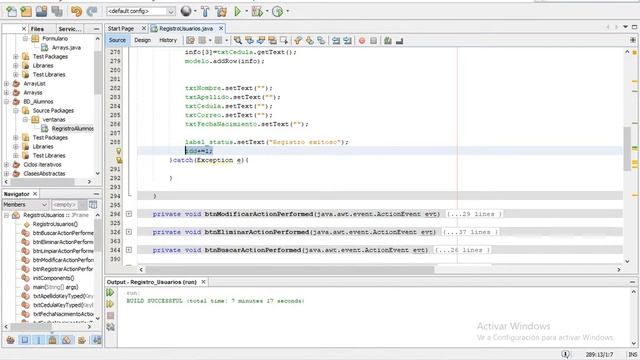Click the New File toolbar icon
Image resolution: width=640 pixels, height=360 pixels.
pos(11,11)
